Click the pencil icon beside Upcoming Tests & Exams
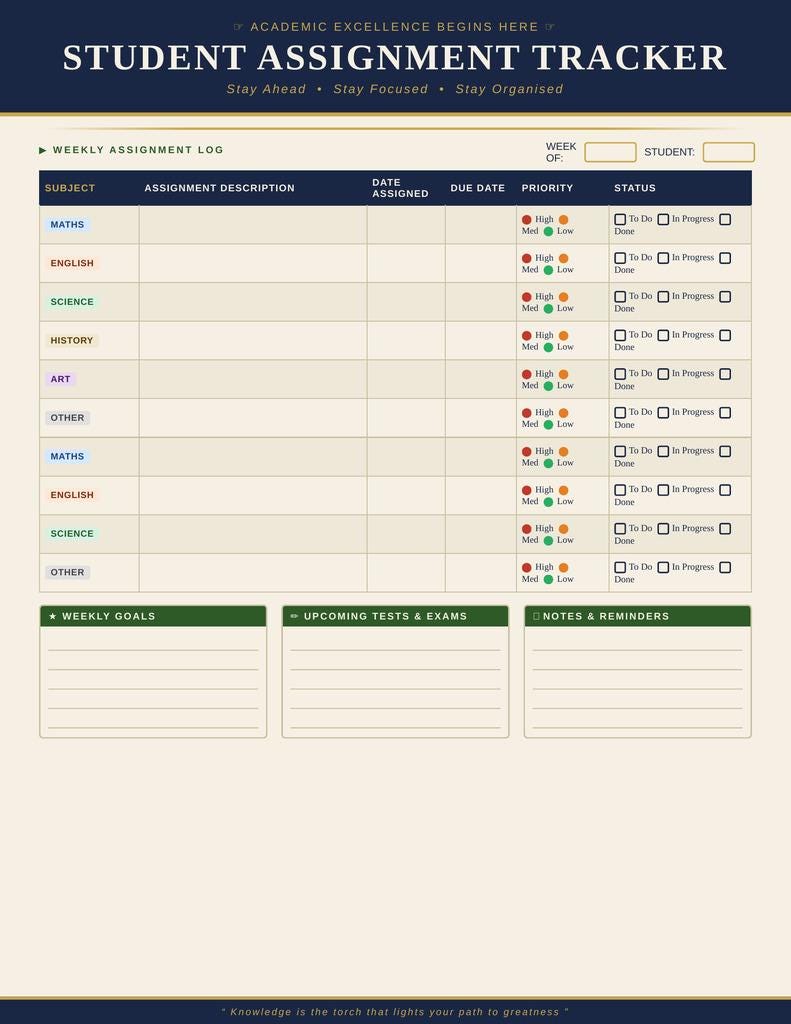 (295, 616)
